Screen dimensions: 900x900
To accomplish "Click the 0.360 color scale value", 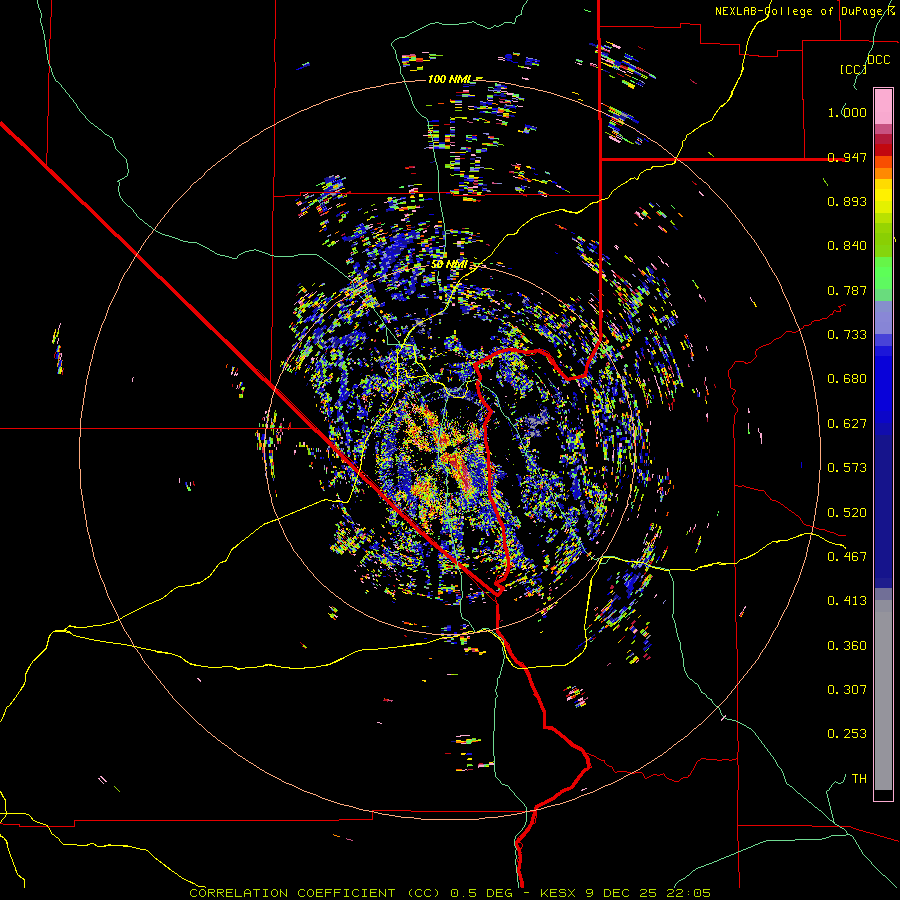I will [x=847, y=646].
